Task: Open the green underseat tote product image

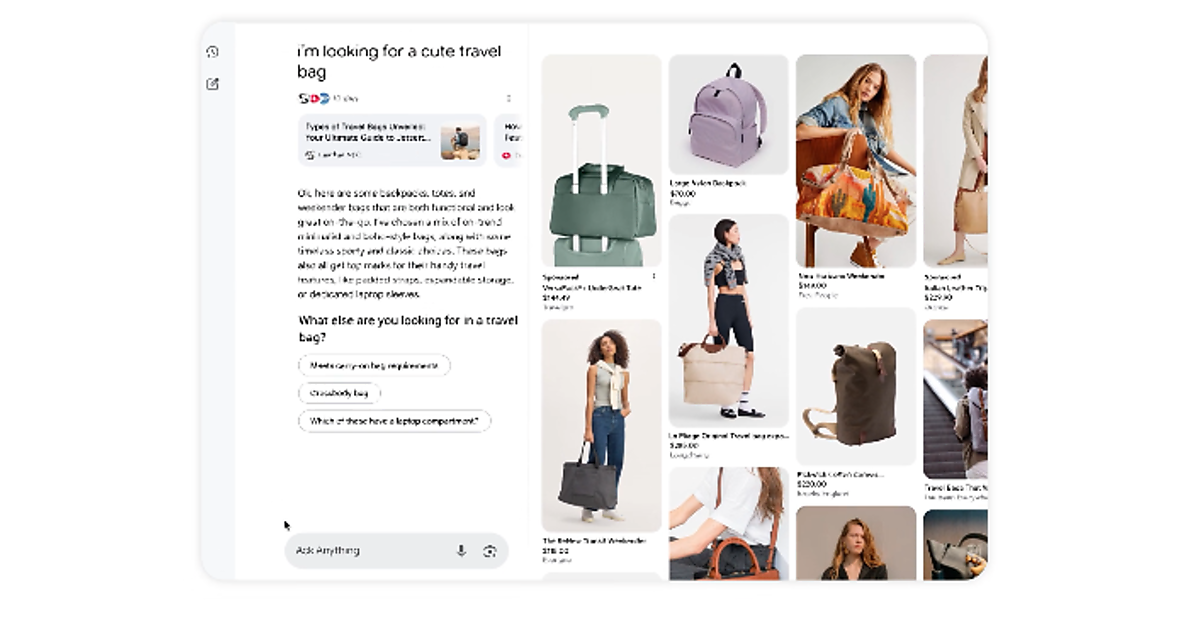Action: 601,160
